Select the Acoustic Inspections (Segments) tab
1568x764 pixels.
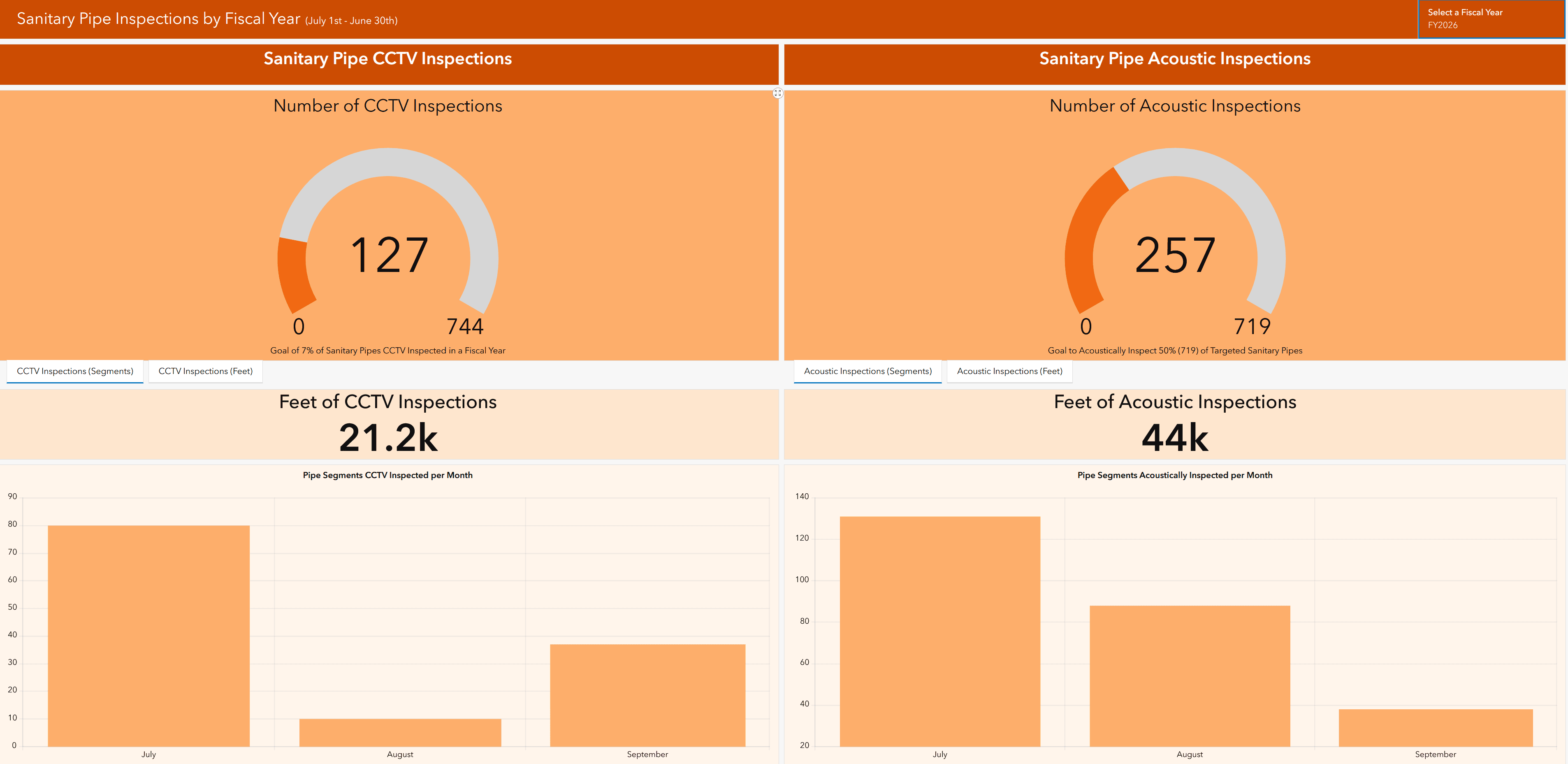[x=868, y=371]
